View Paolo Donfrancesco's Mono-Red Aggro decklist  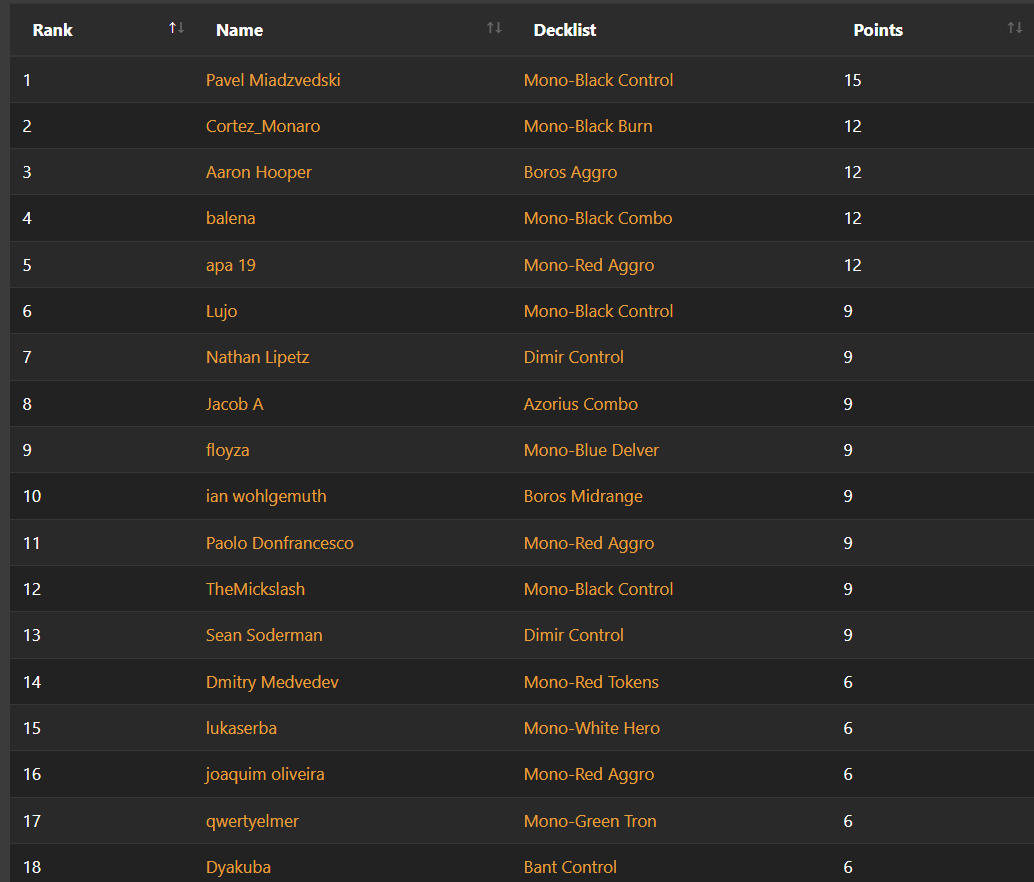pyautogui.click(x=588, y=543)
